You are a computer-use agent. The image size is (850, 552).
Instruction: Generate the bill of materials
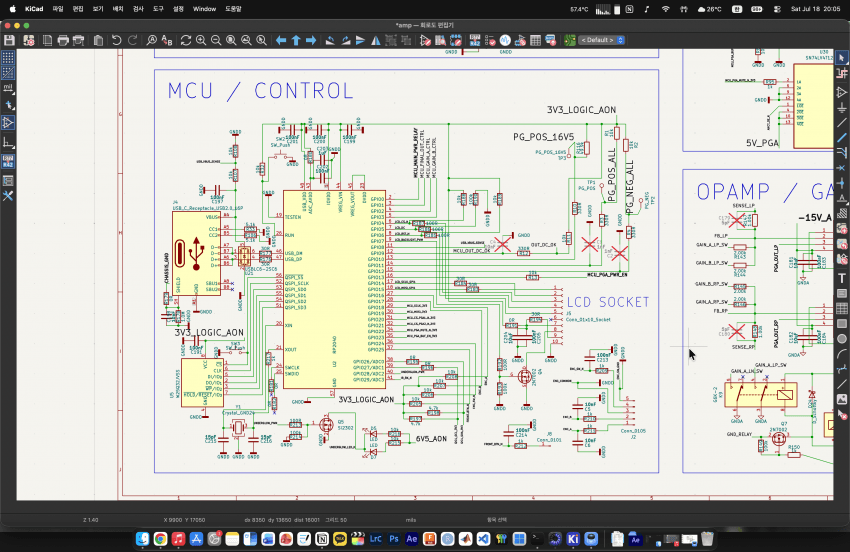pyautogui.click(x=551, y=40)
